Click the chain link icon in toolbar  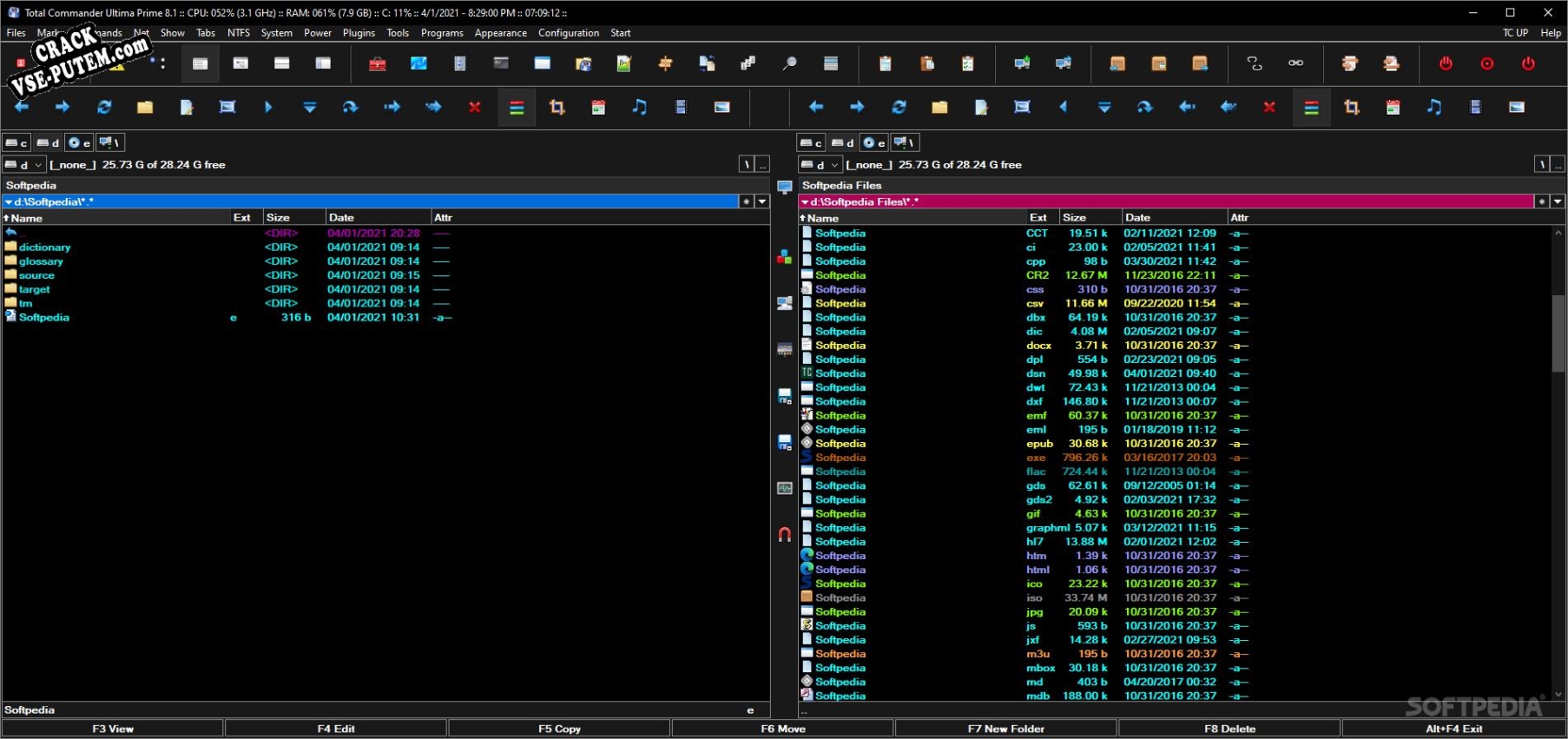pyautogui.click(x=1295, y=63)
